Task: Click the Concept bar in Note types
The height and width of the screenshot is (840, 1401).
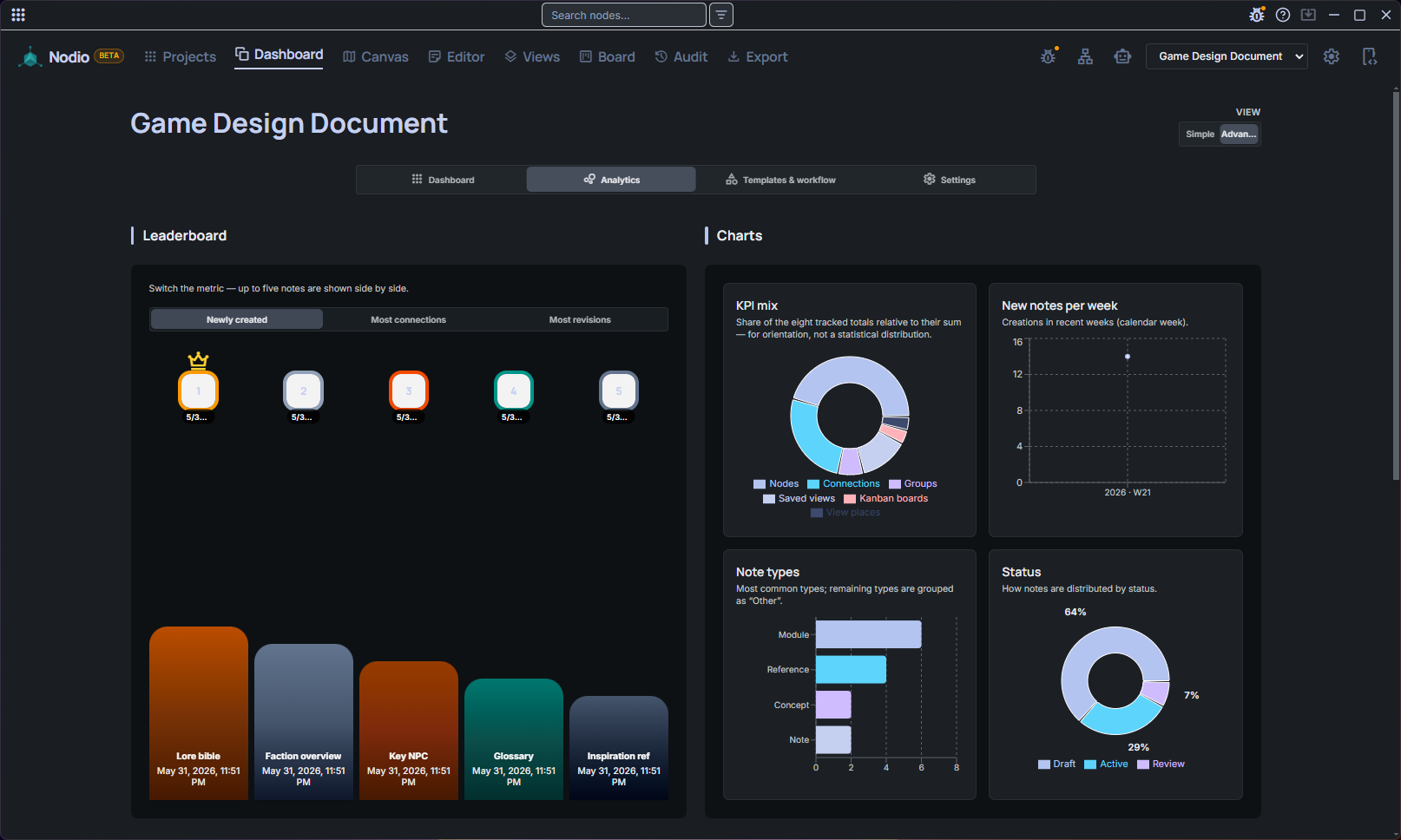Action: coord(833,705)
